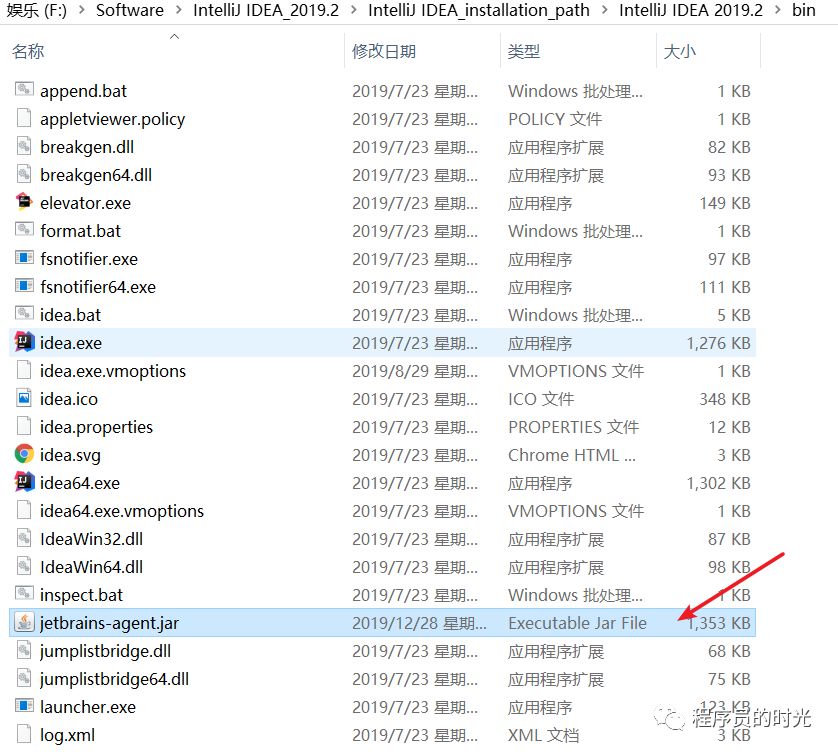The width and height of the screenshot is (838, 754).
Task: Sort by 修改日期 column header
Action: click(384, 51)
